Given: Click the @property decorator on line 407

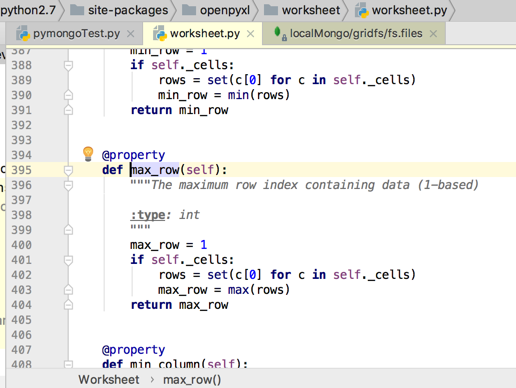Looking at the screenshot, I should pos(133,350).
